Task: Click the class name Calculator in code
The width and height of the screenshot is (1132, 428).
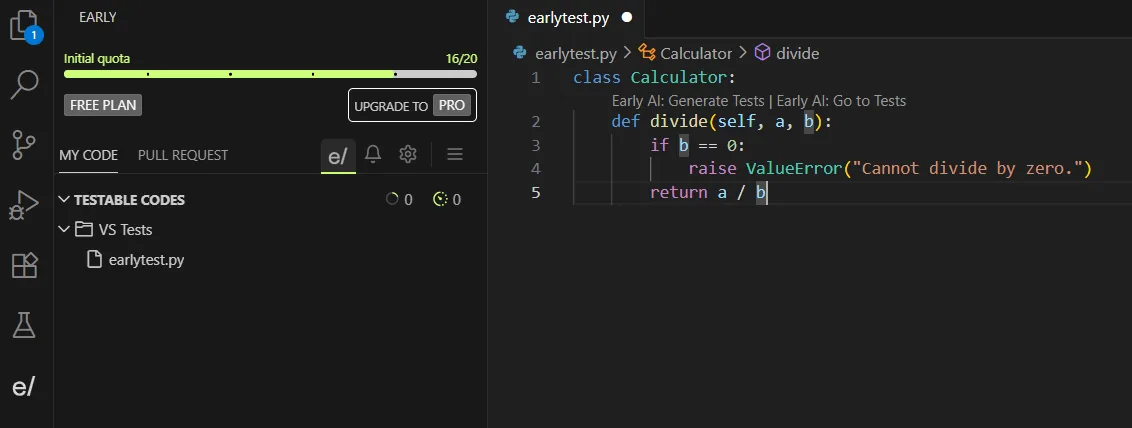Action: coord(678,77)
